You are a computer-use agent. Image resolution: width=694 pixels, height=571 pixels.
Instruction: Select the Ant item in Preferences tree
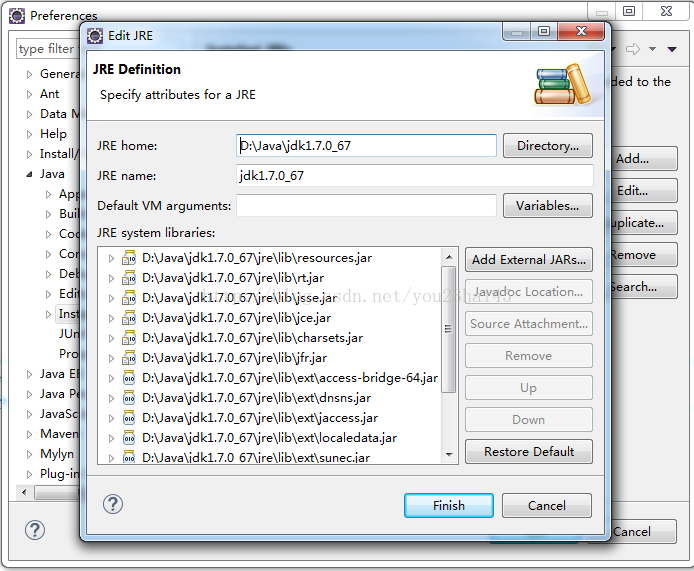pos(50,94)
